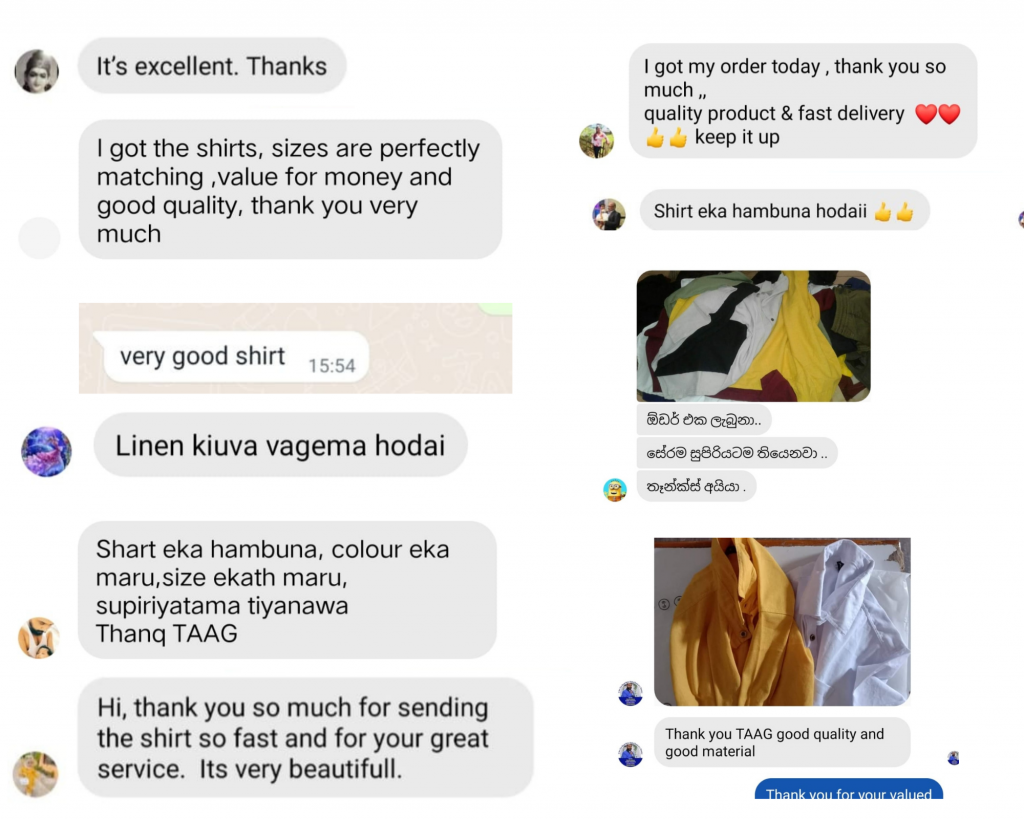Viewport: 1024px width, 819px height.
Task: Select the "Linen kiuva vagema hodai" bubble
Action: (x=280, y=445)
